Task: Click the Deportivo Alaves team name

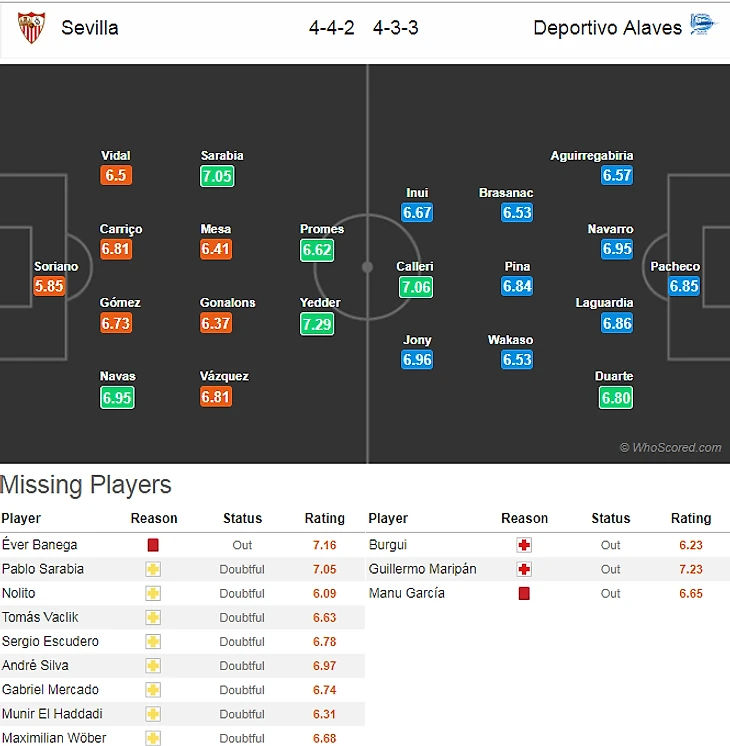Action: 607,28
